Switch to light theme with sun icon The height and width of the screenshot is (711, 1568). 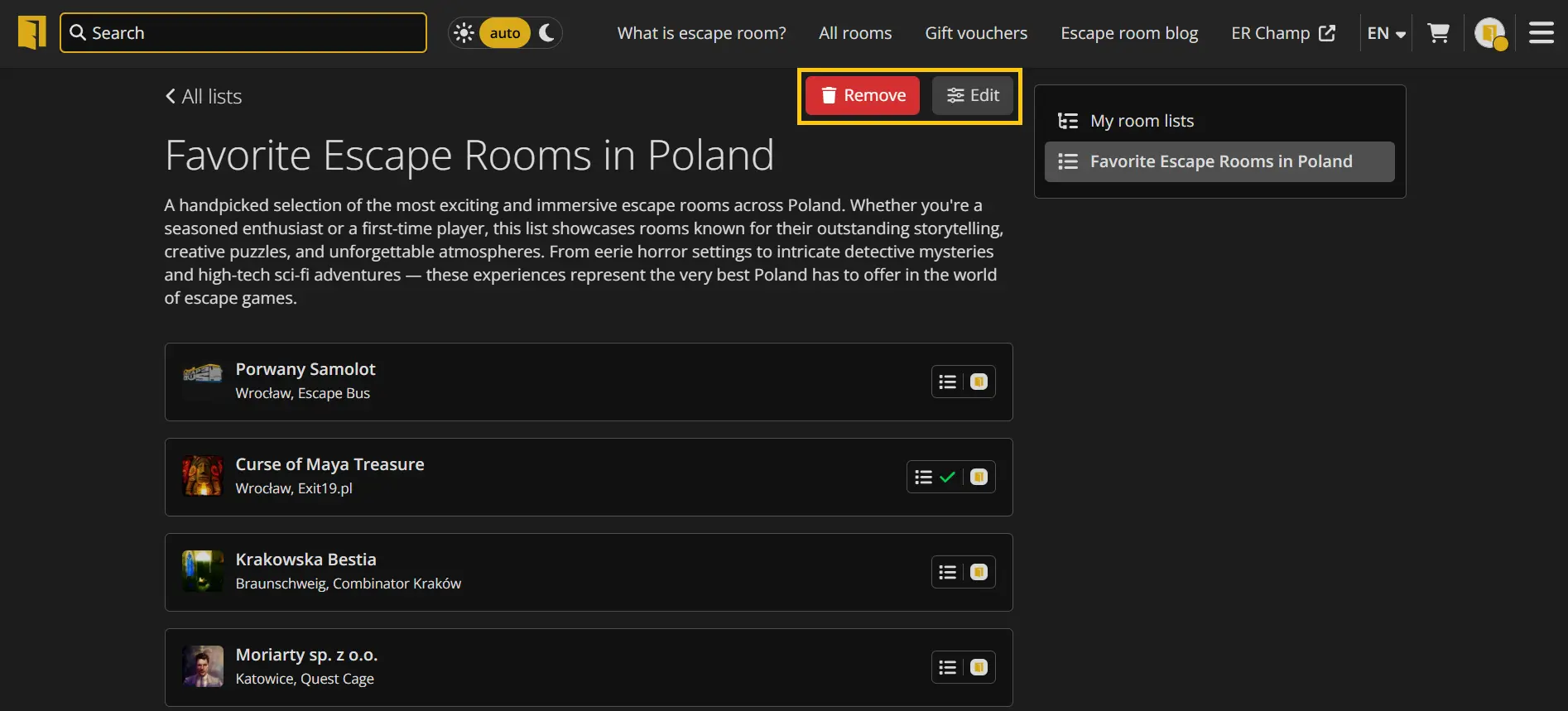pyautogui.click(x=464, y=33)
